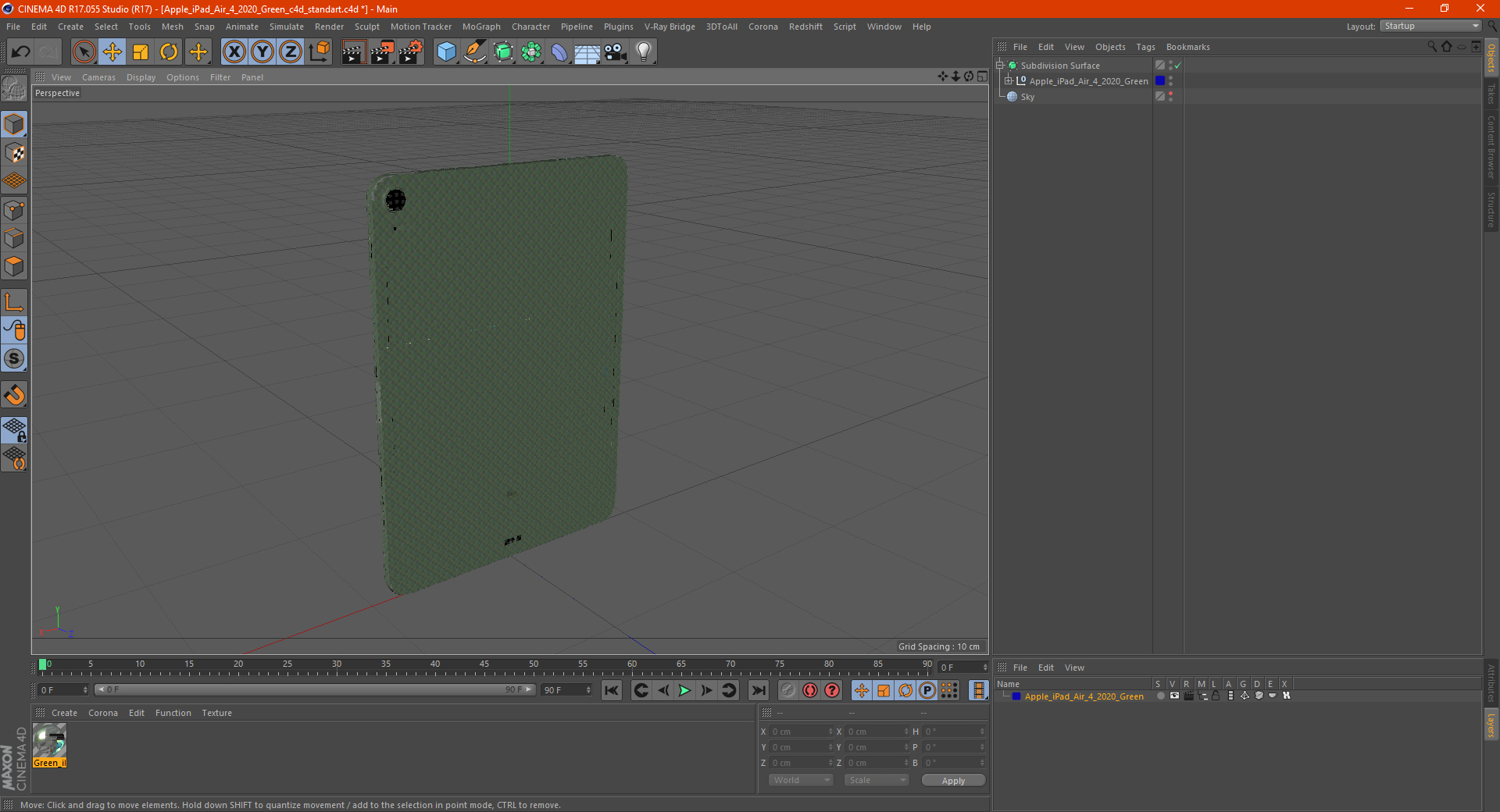Toggle Y axis lock
Viewport: 1500px width, 812px height.
coord(262,52)
